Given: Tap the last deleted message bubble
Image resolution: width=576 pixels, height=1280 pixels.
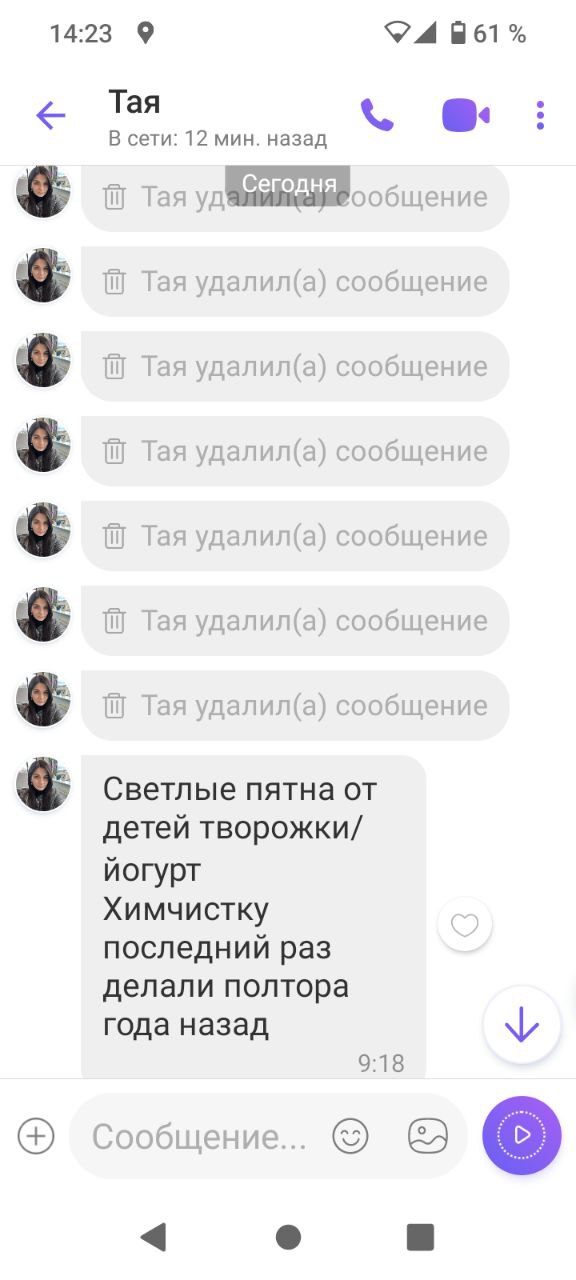Looking at the screenshot, I should click(x=295, y=706).
